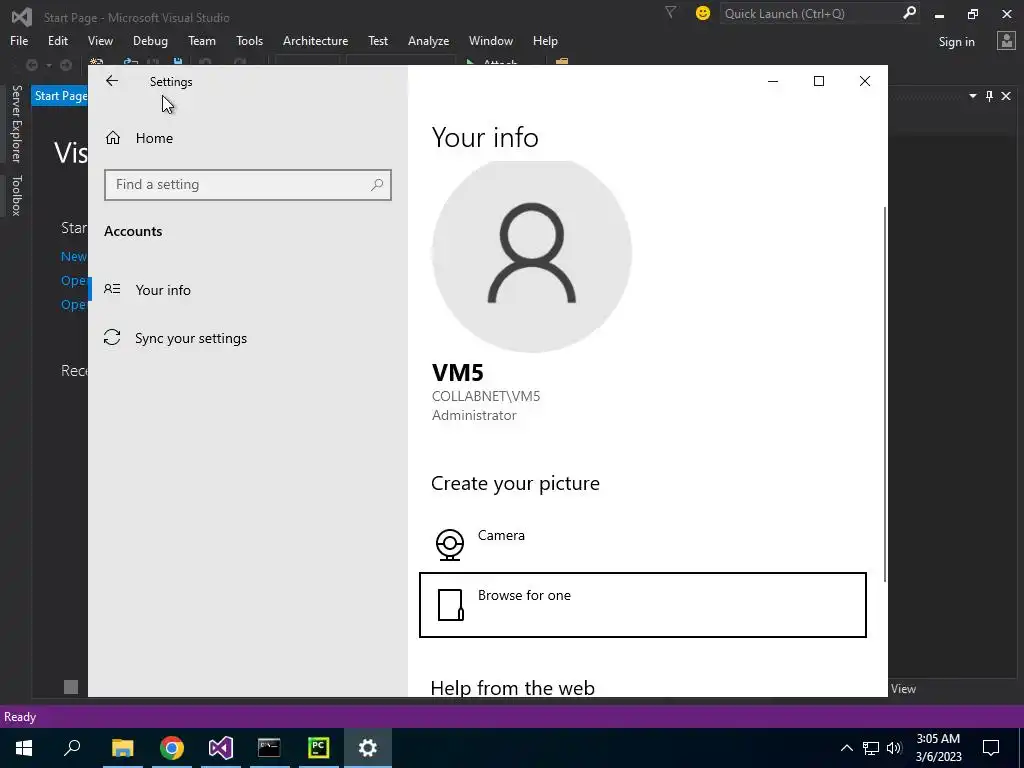Show hidden tray icons chevron

click(x=846, y=748)
